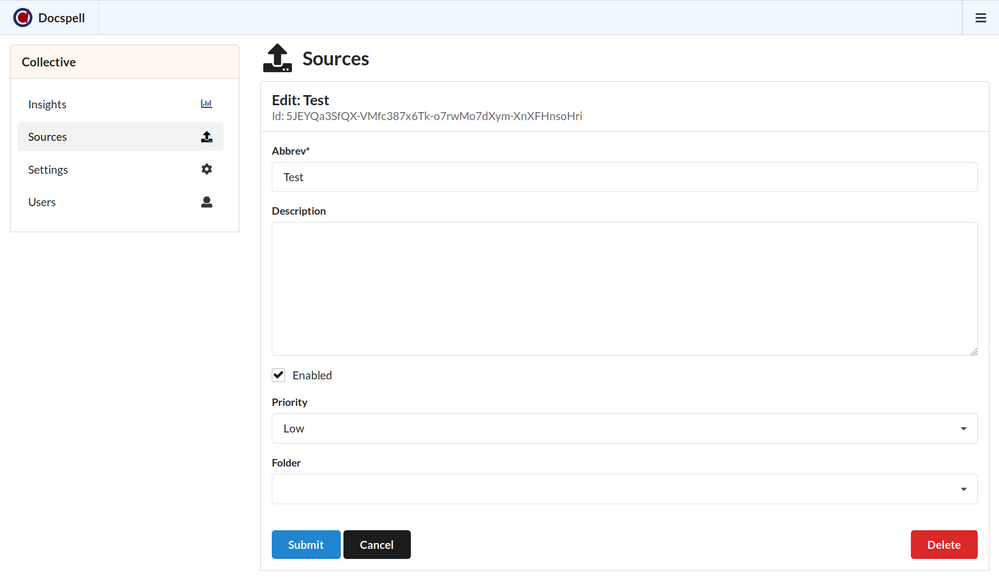Click the Settings gear icon
The width and height of the screenshot is (999, 577).
click(206, 170)
